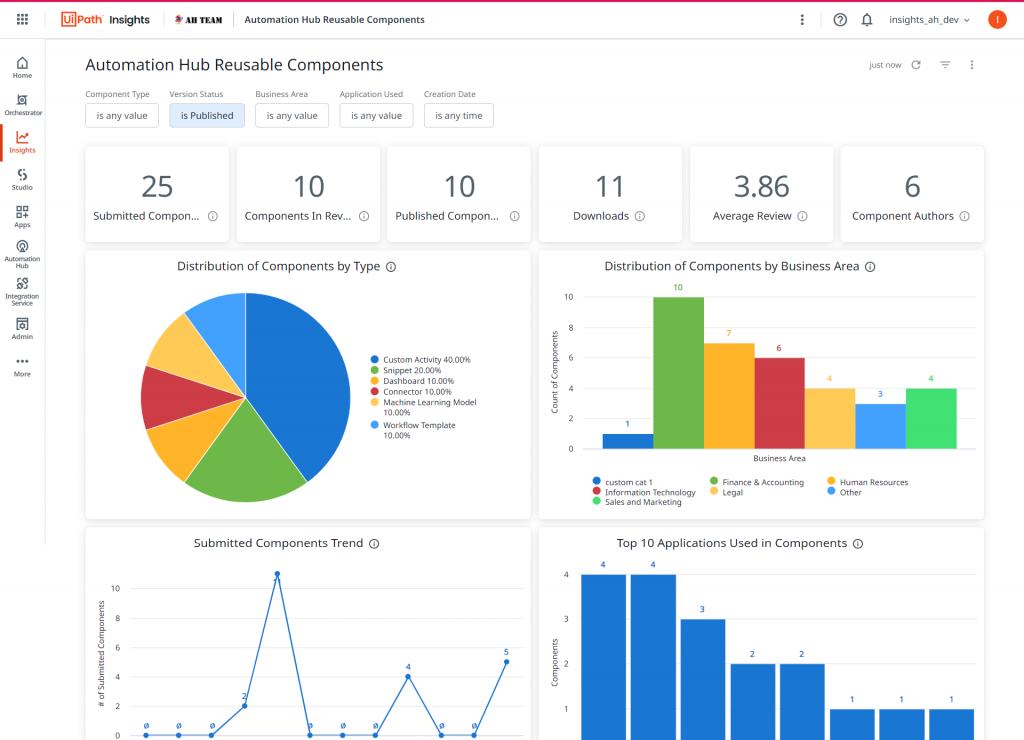Toggle Connector in the pie legend
Screen dimensions: 1024x740
tap(411, 392)
